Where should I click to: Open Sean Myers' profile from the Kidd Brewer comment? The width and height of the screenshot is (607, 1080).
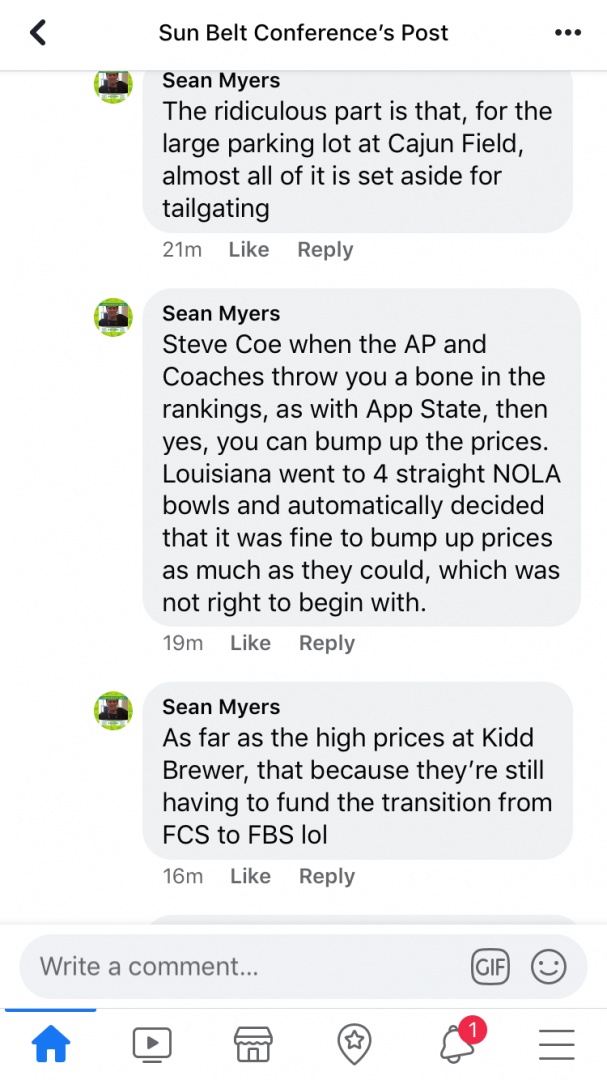221,707
